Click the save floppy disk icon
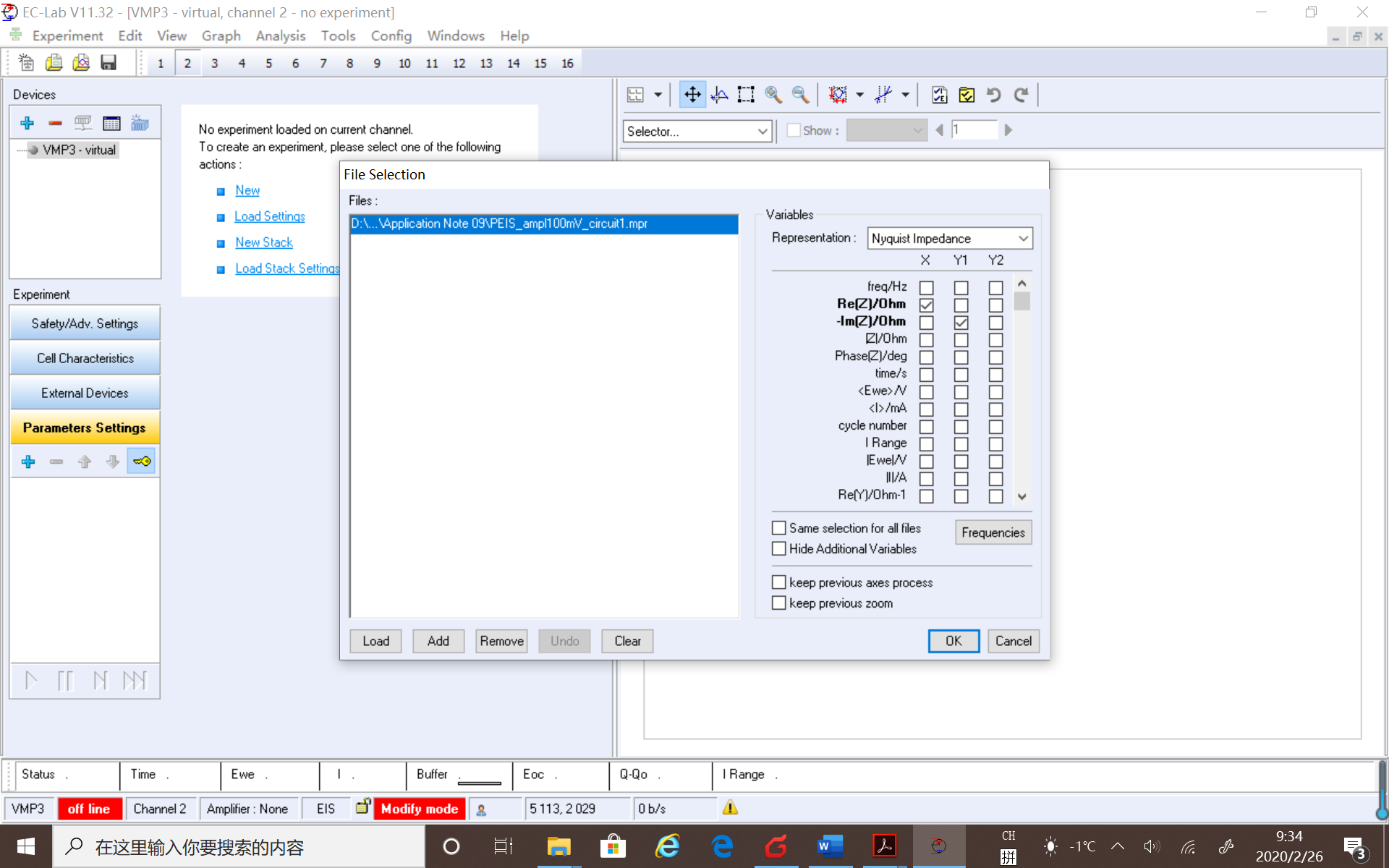The image size is (1389, 868). (x=109, y=63)
